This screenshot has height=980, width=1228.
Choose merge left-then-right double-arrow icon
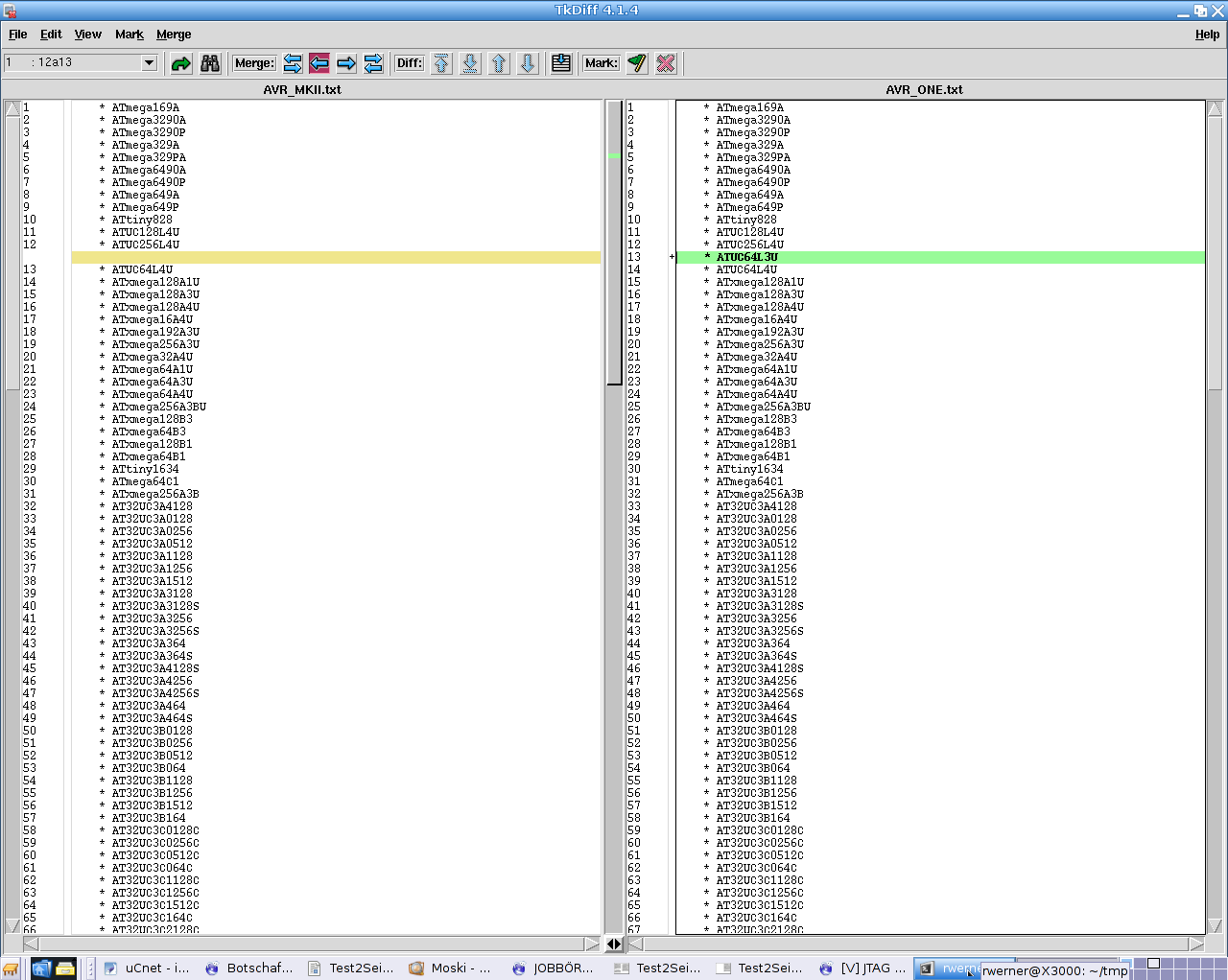(293, 63)
